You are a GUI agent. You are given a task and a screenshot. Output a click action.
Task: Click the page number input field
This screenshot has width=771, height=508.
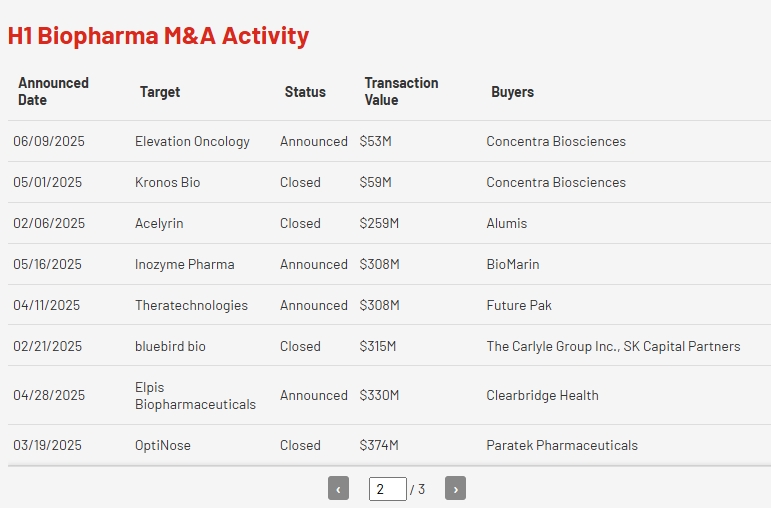tap(387, 489)
